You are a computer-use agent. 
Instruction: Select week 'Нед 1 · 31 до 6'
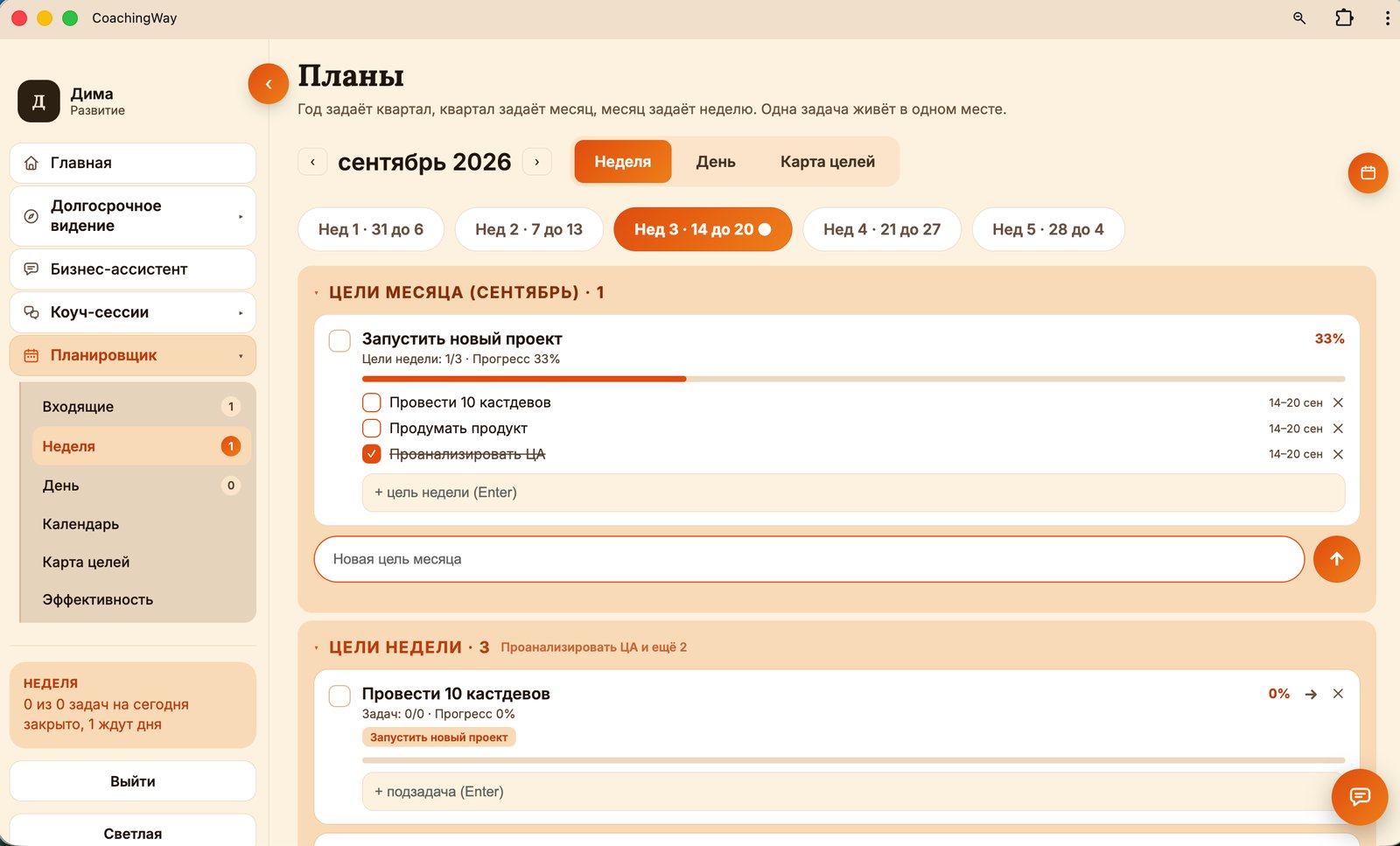click(371, 229)
